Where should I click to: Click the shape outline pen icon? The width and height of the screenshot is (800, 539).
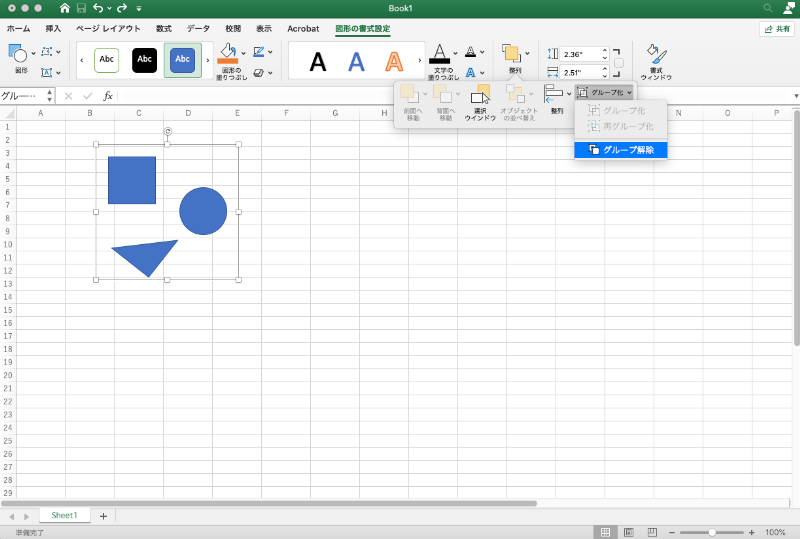[x=259, y=52]
